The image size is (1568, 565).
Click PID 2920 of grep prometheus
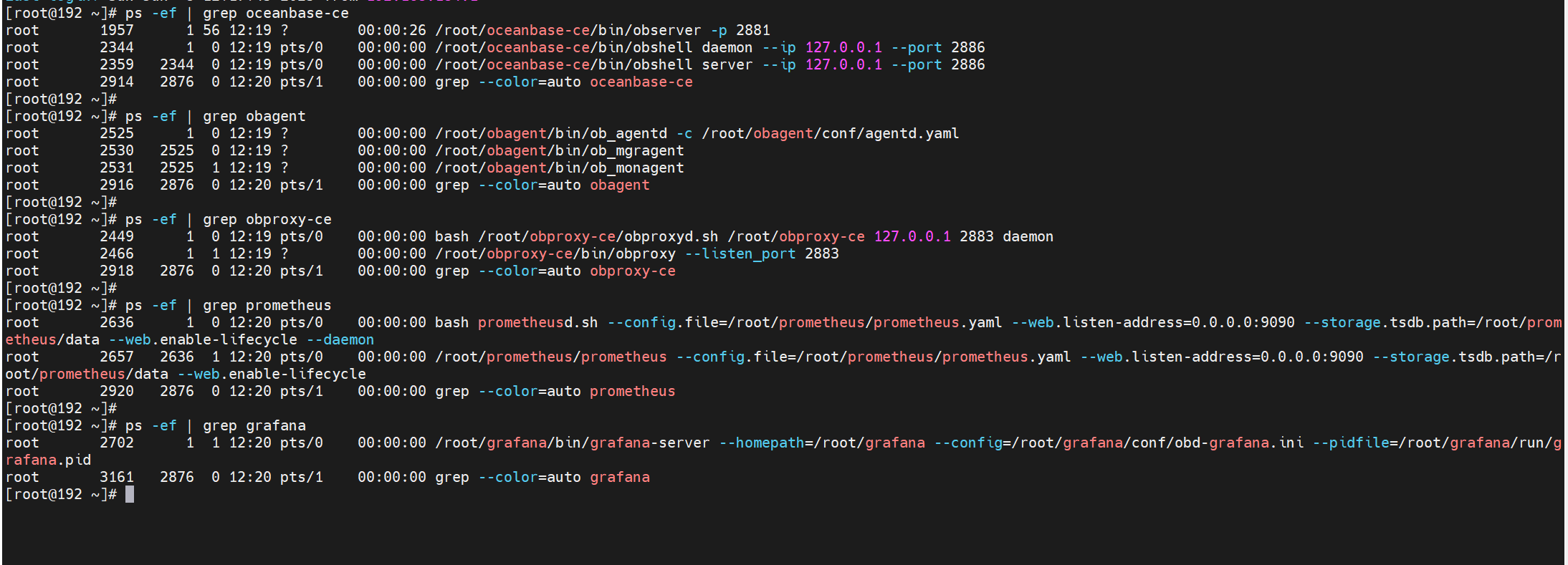[x=117, y=391]
